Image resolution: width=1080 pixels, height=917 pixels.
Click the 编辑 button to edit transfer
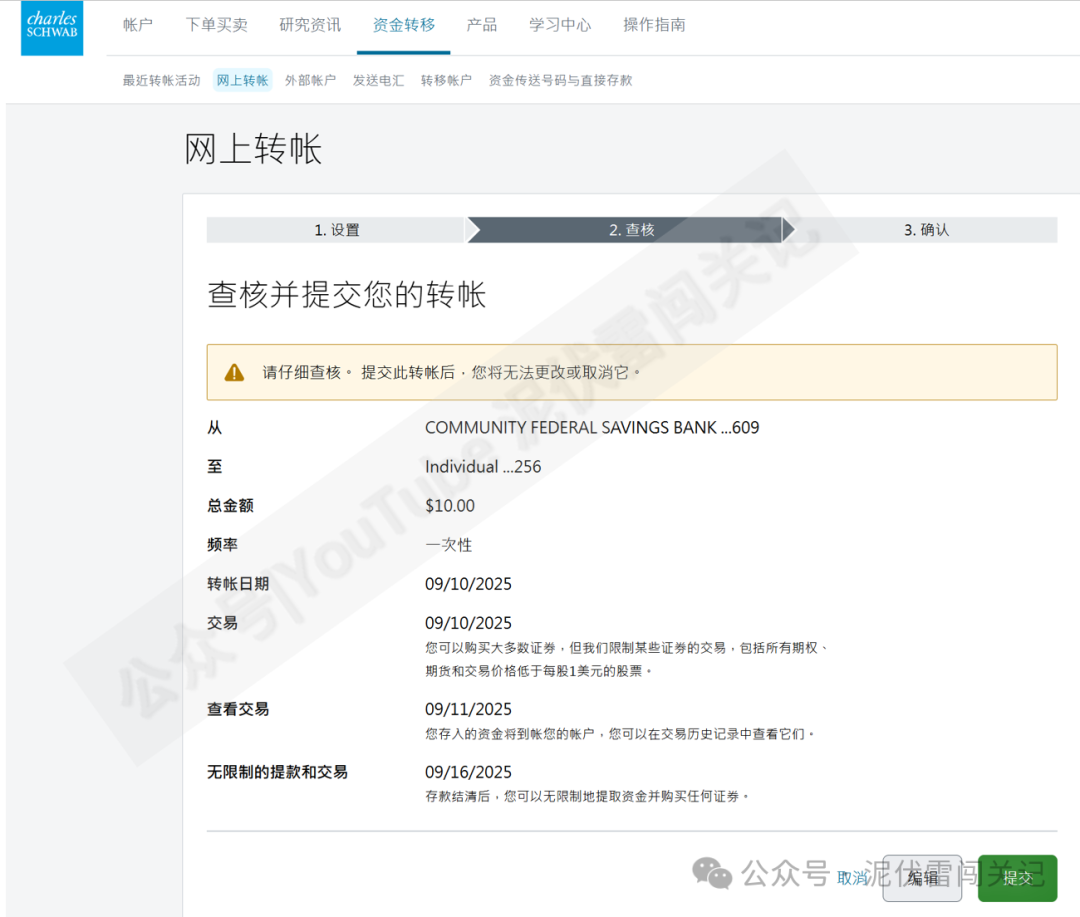(921, 879)
